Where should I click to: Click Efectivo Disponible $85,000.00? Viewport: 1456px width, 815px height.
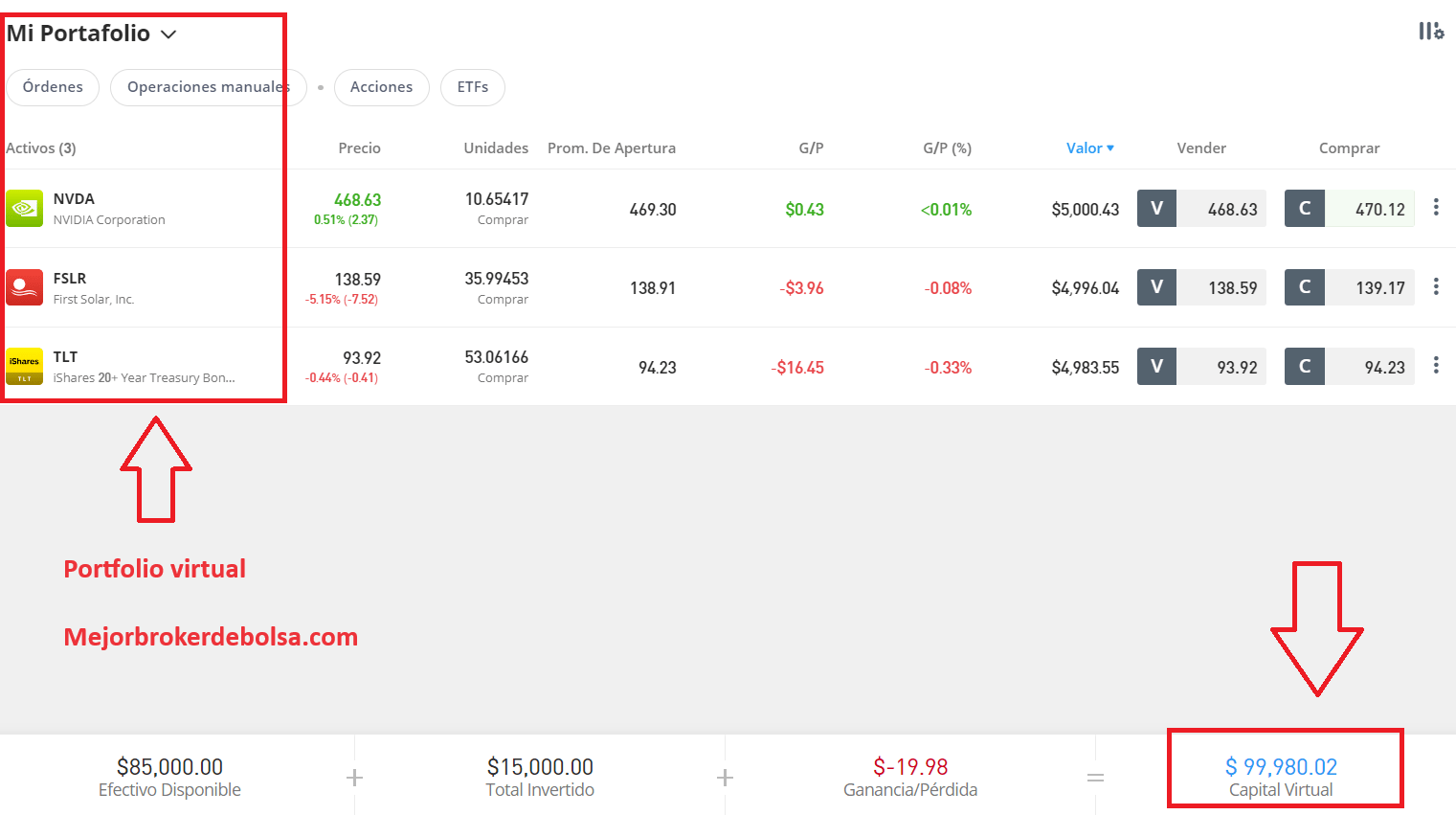169,767
